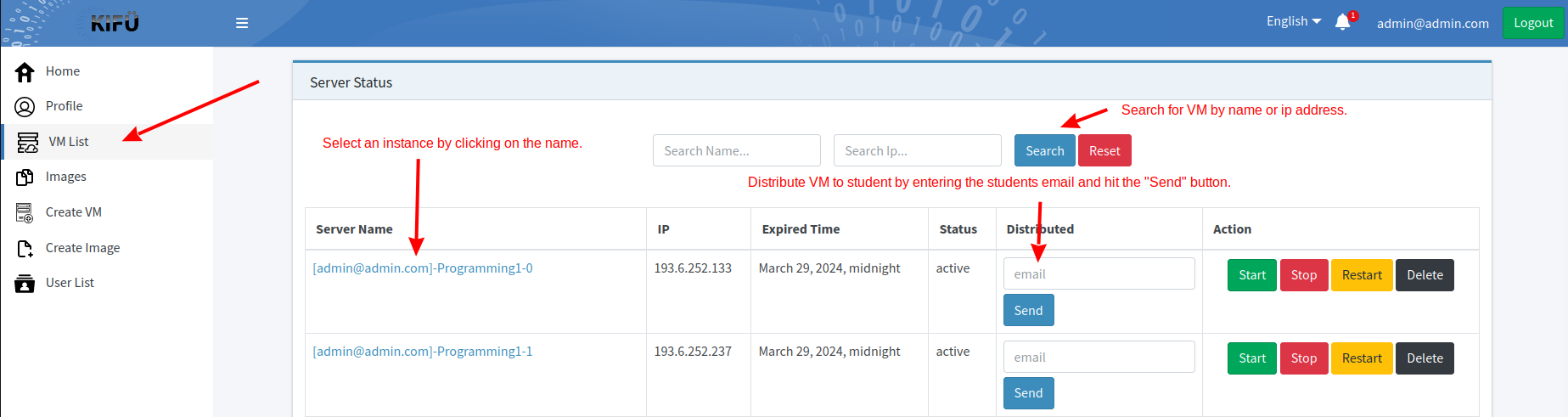Viewport: 1568px width, 417px height.
Task: Click Send for the Programming1-0 row
Action: [x=1028, y=311]
